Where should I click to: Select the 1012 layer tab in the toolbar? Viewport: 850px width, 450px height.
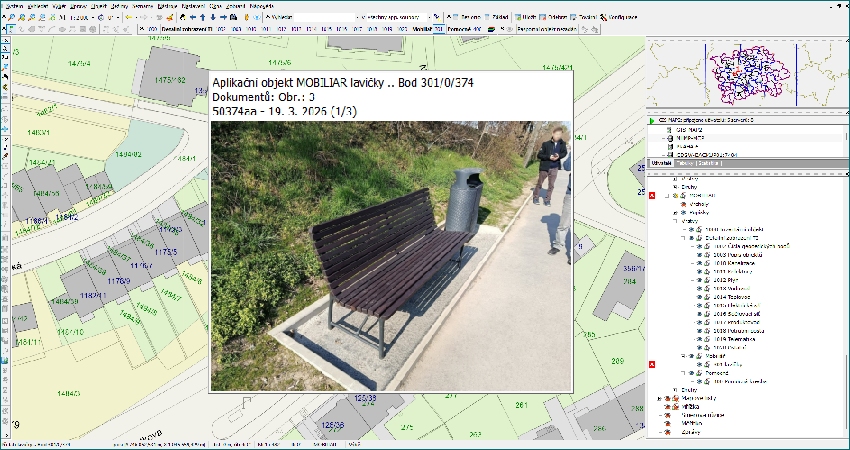click(281, 29)
